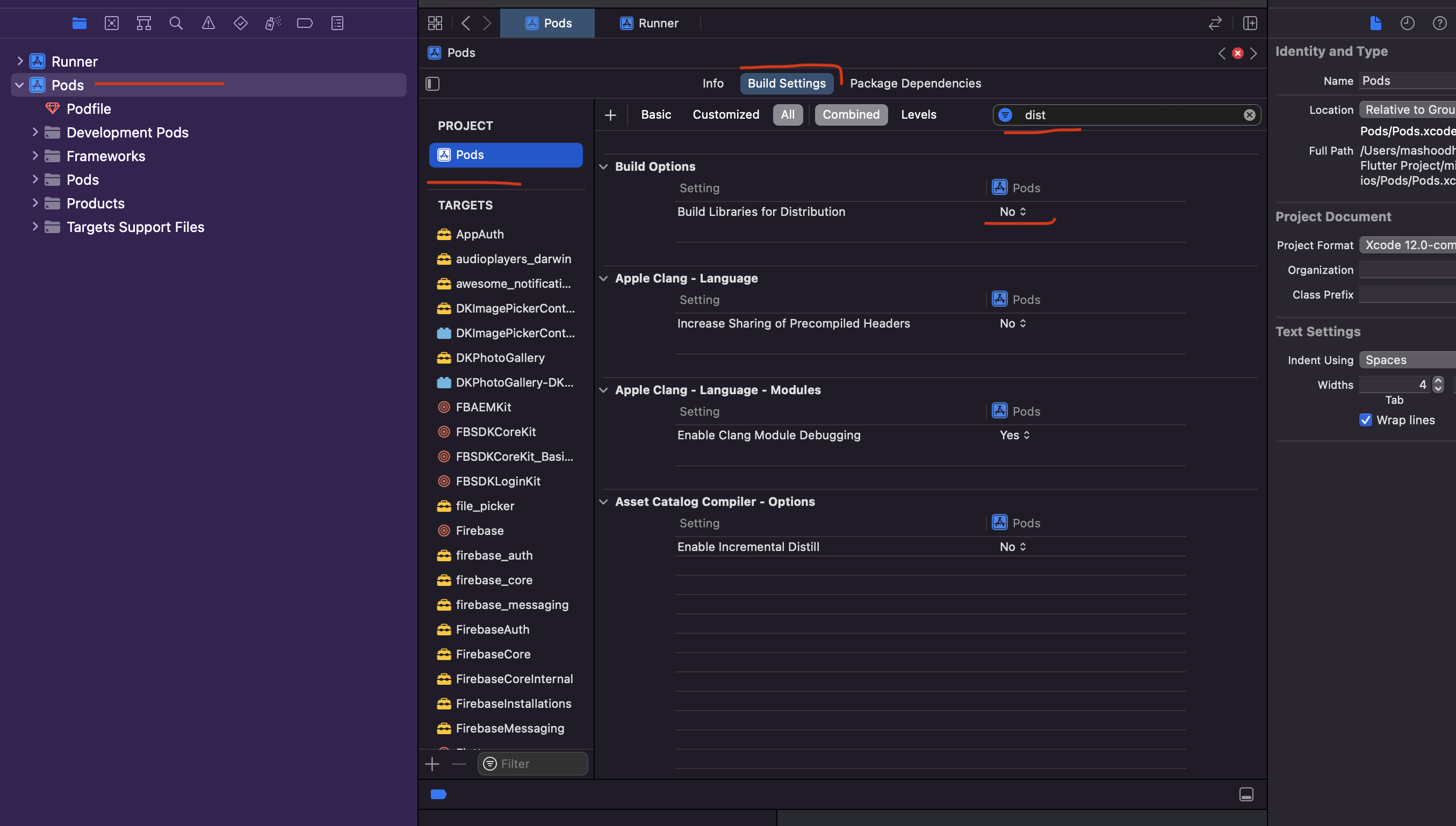Open the Report navigator icon
This screenshot has width=1456, height=826.
[x=337, y=23]
